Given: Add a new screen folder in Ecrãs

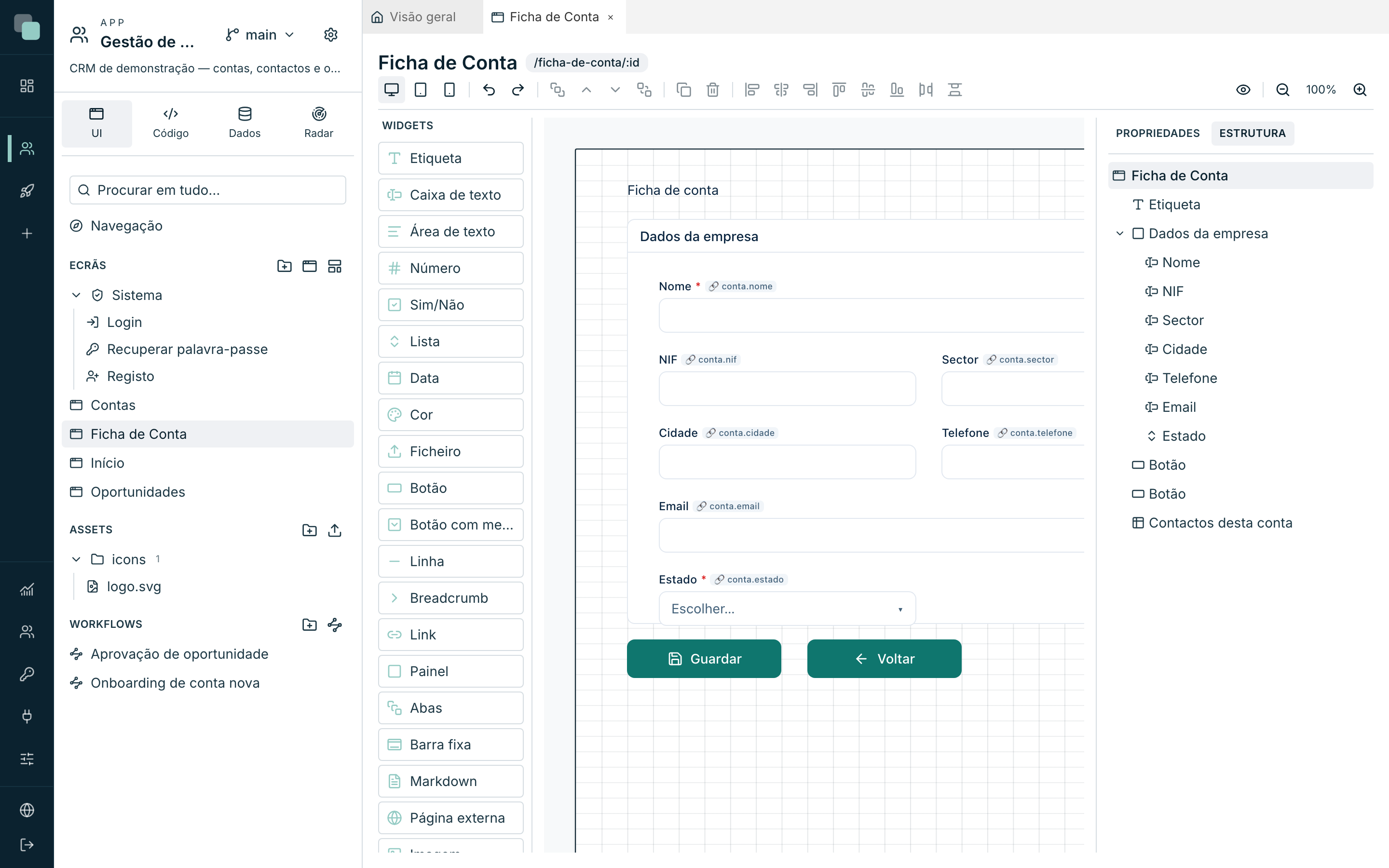Looking at the screenshot, I should click(x=284, y=266).
